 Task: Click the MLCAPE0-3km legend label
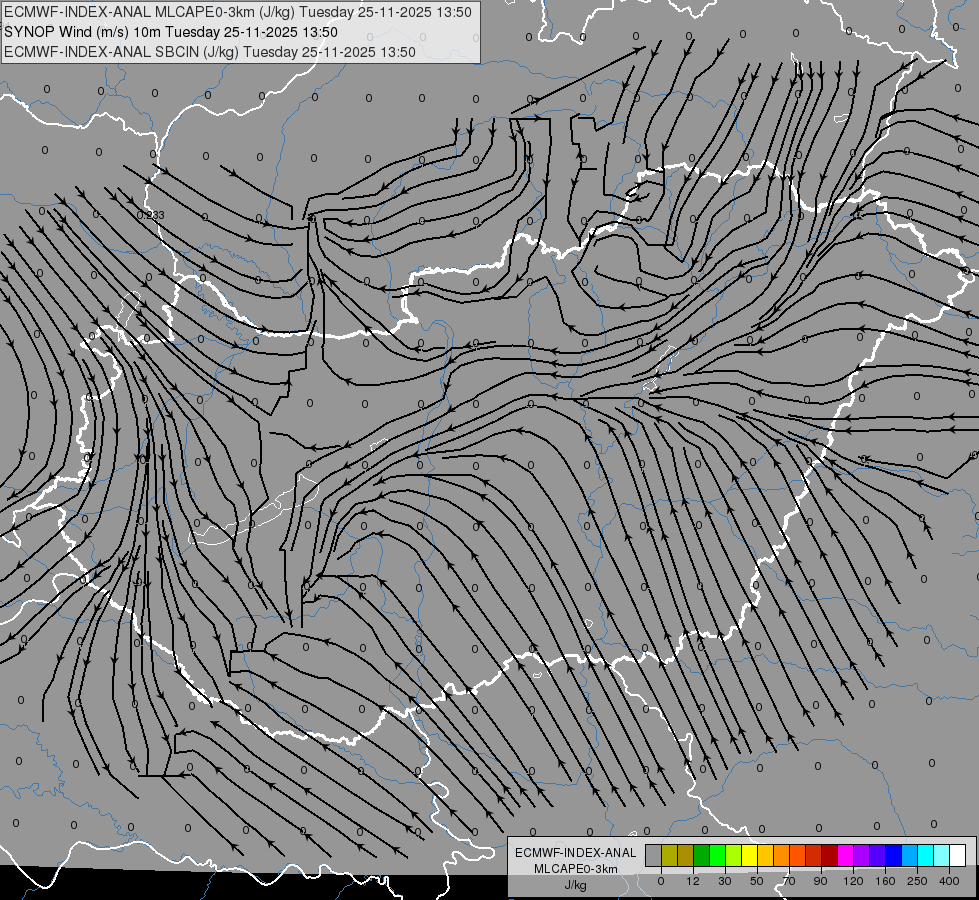pos(576,869)
